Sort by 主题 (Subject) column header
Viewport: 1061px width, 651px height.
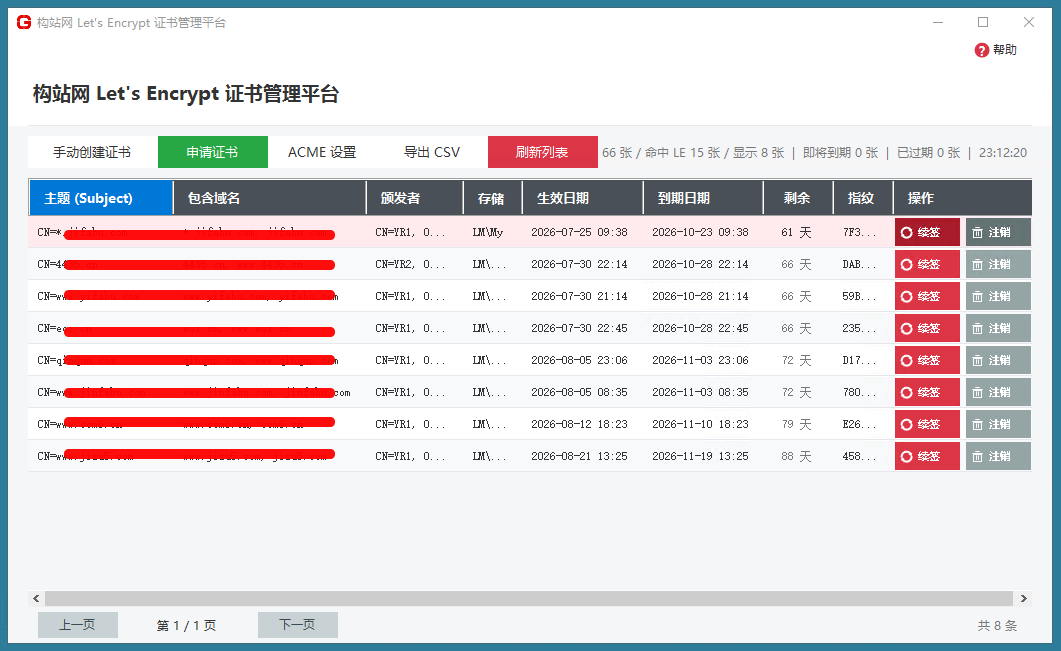[101, 198]
